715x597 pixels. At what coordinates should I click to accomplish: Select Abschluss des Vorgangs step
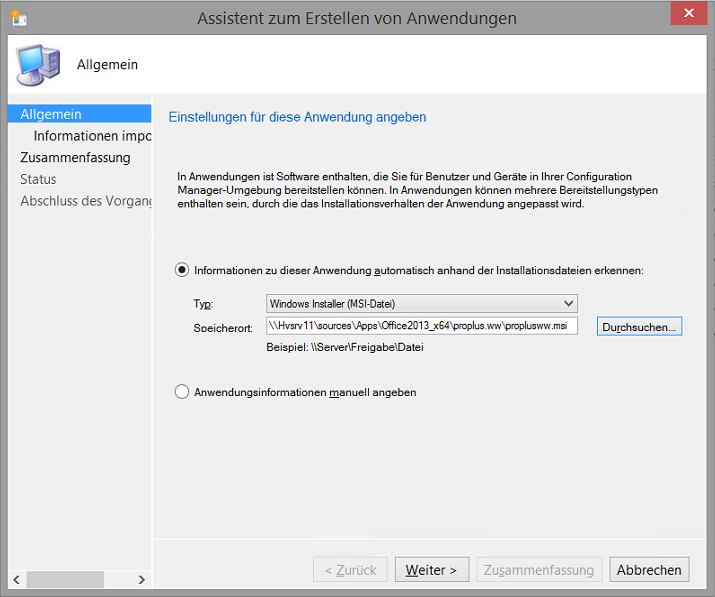pyautogui.click(x=85, y=201)
